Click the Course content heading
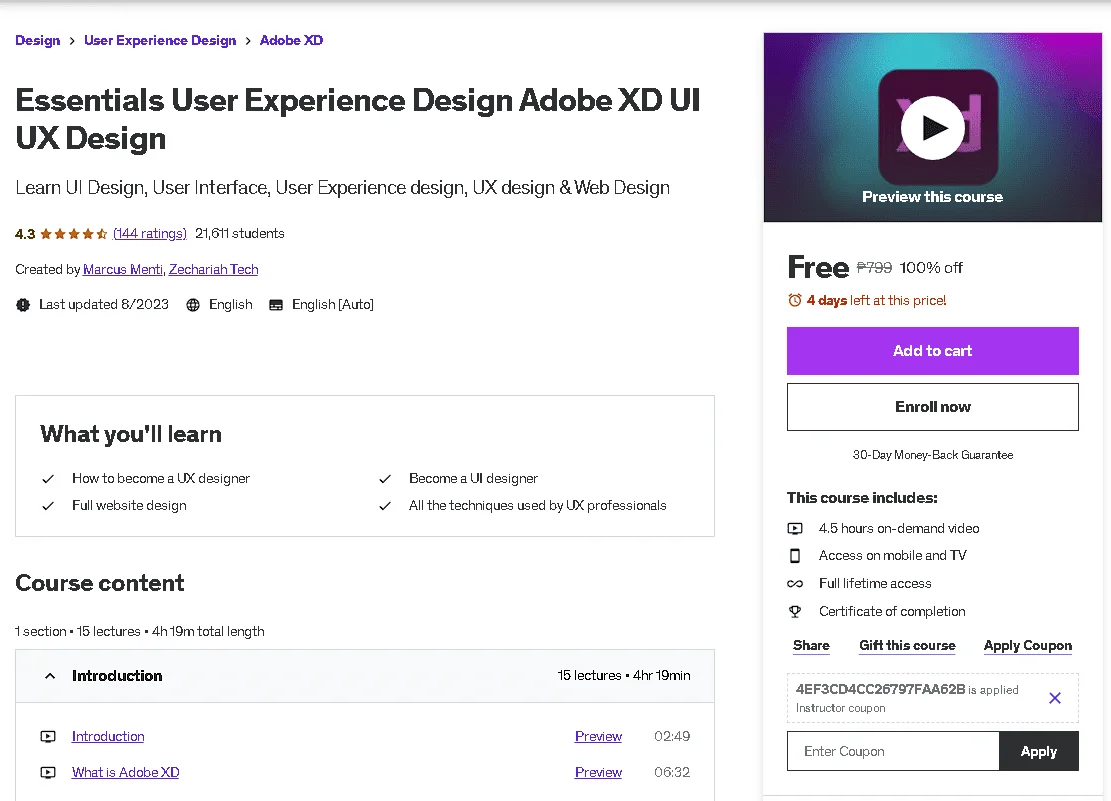This screenshot has width=1111, height=801. pyautogui.click(x=100, y=583)
